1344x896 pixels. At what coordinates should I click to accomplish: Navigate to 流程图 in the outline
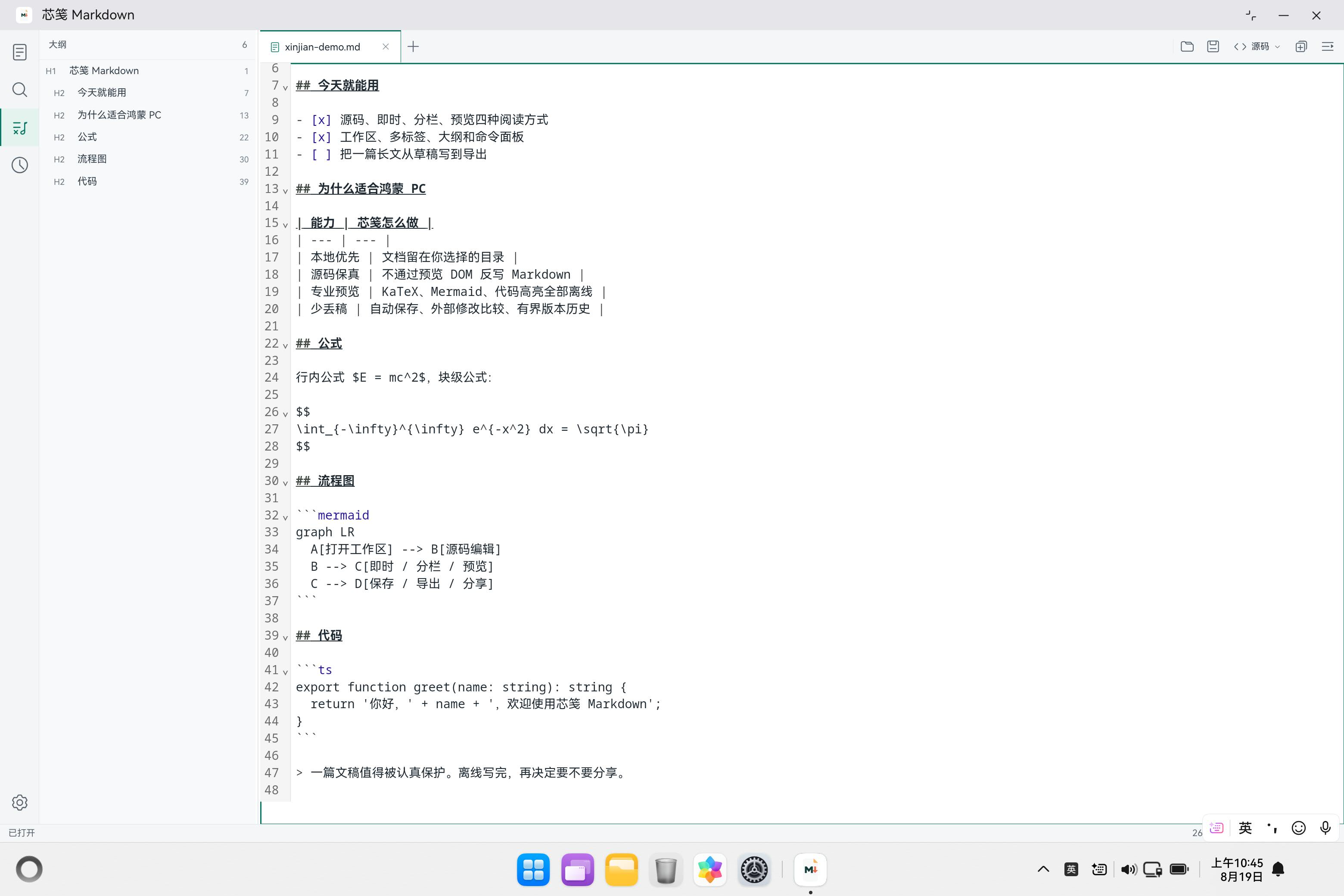147,159
